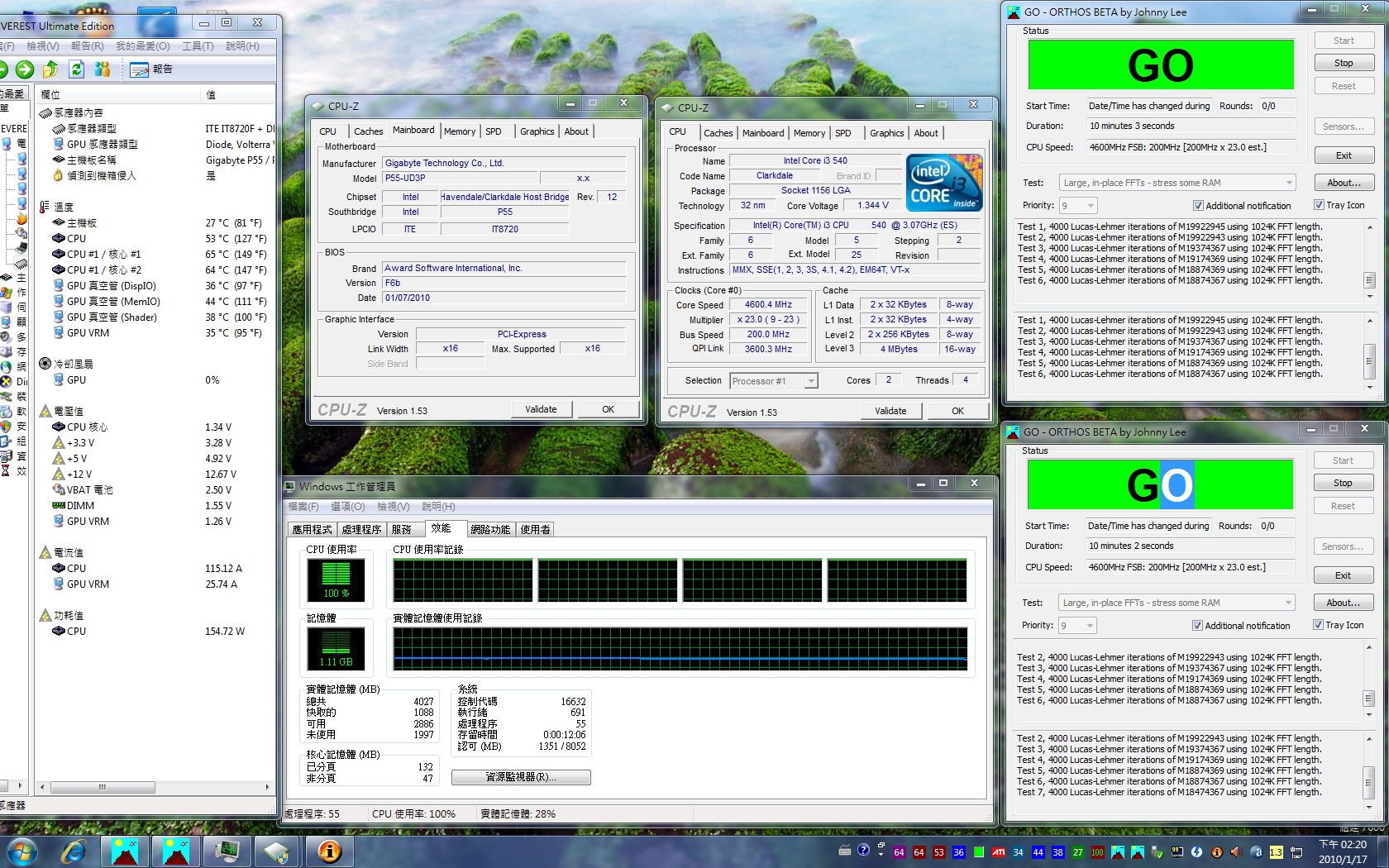
Task: Click About... in top ORTHOS window
Action: pos(1344,183)
